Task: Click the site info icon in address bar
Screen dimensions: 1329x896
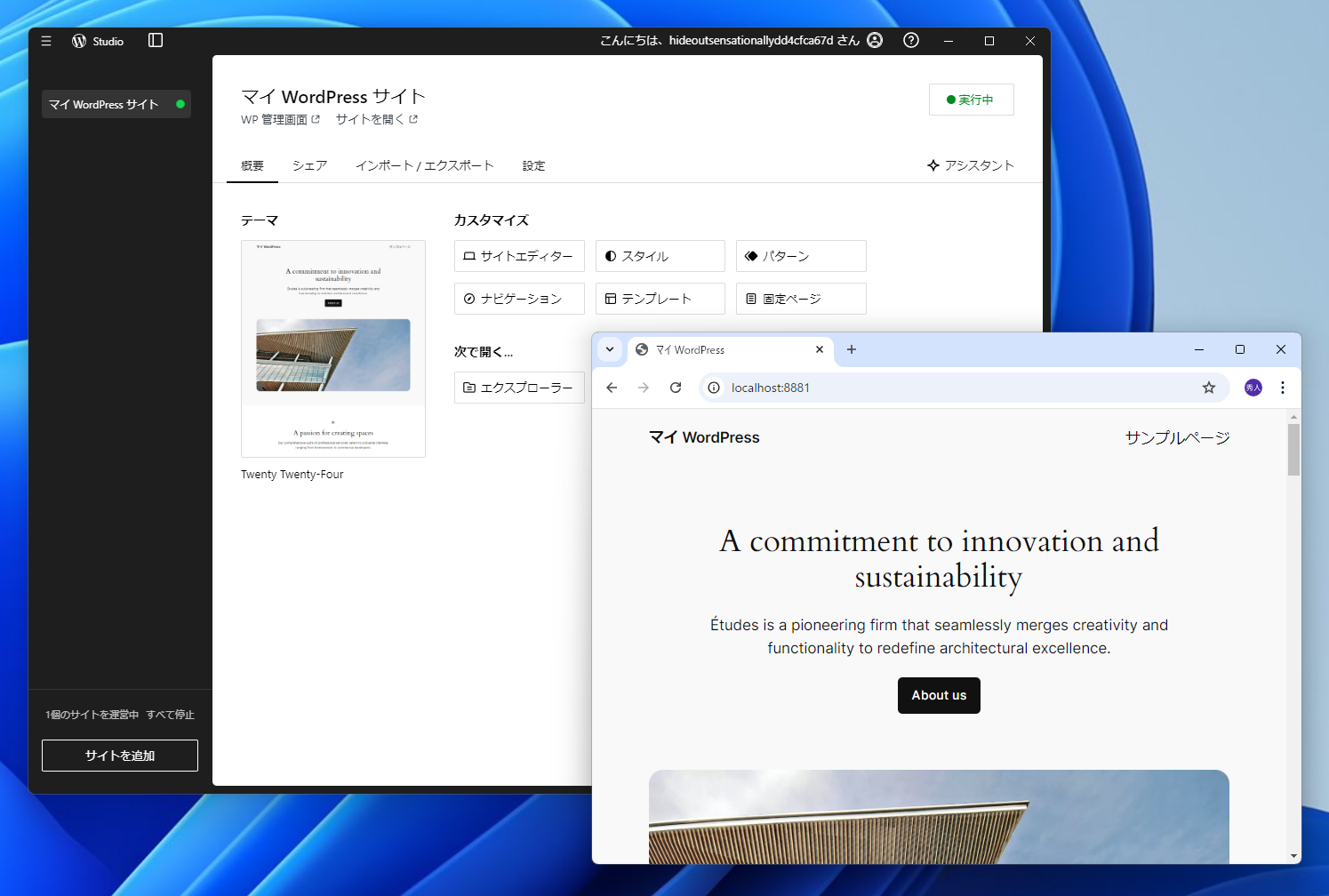Action: point(714,388)
